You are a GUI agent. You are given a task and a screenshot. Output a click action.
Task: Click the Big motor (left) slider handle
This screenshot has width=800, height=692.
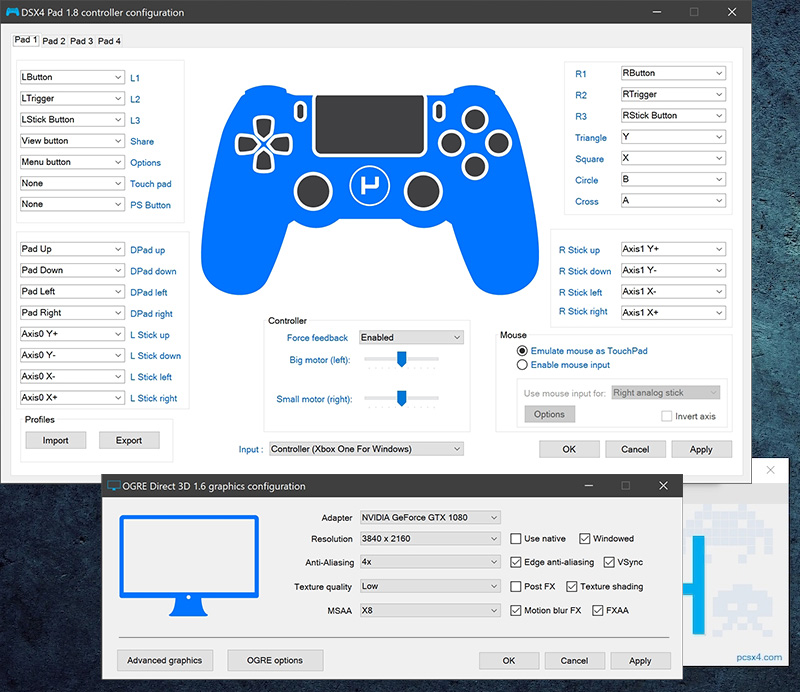(401, 359)
